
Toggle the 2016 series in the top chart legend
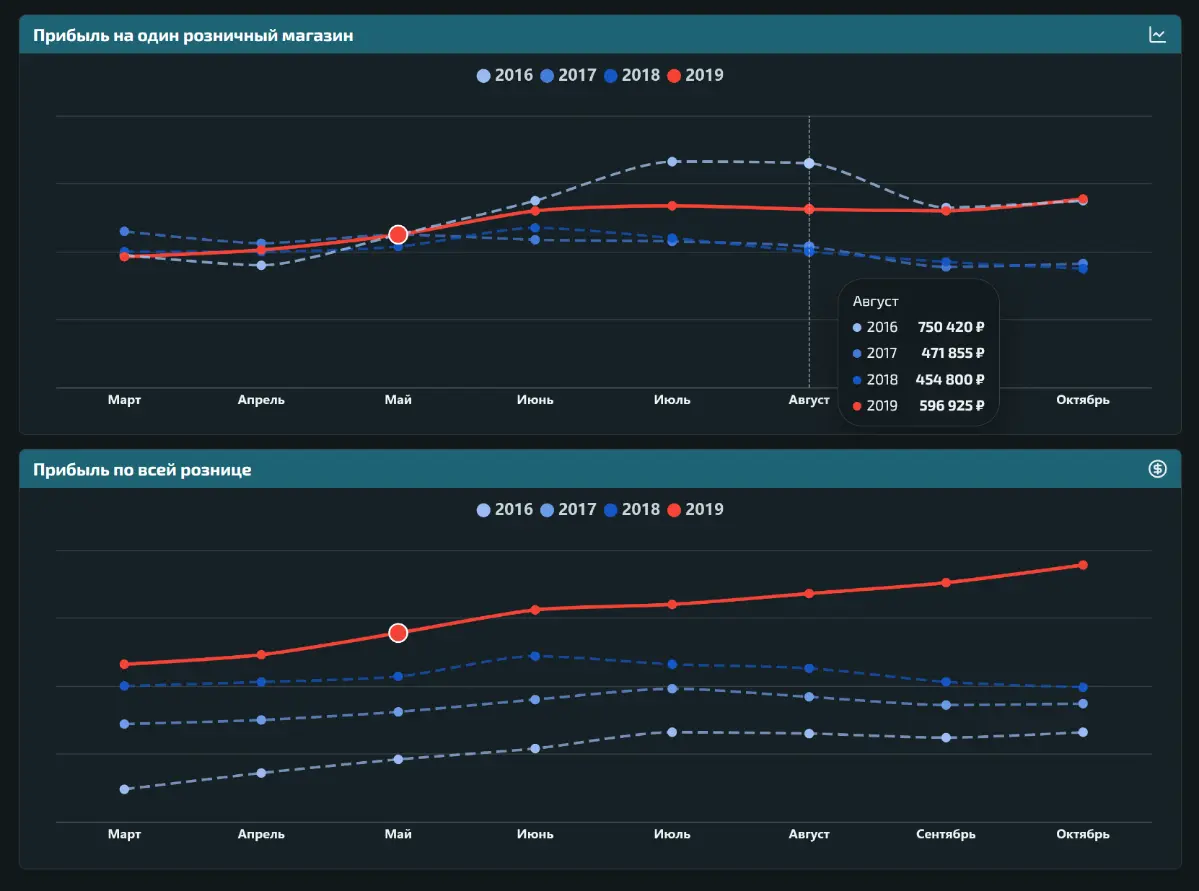(505, 75)
